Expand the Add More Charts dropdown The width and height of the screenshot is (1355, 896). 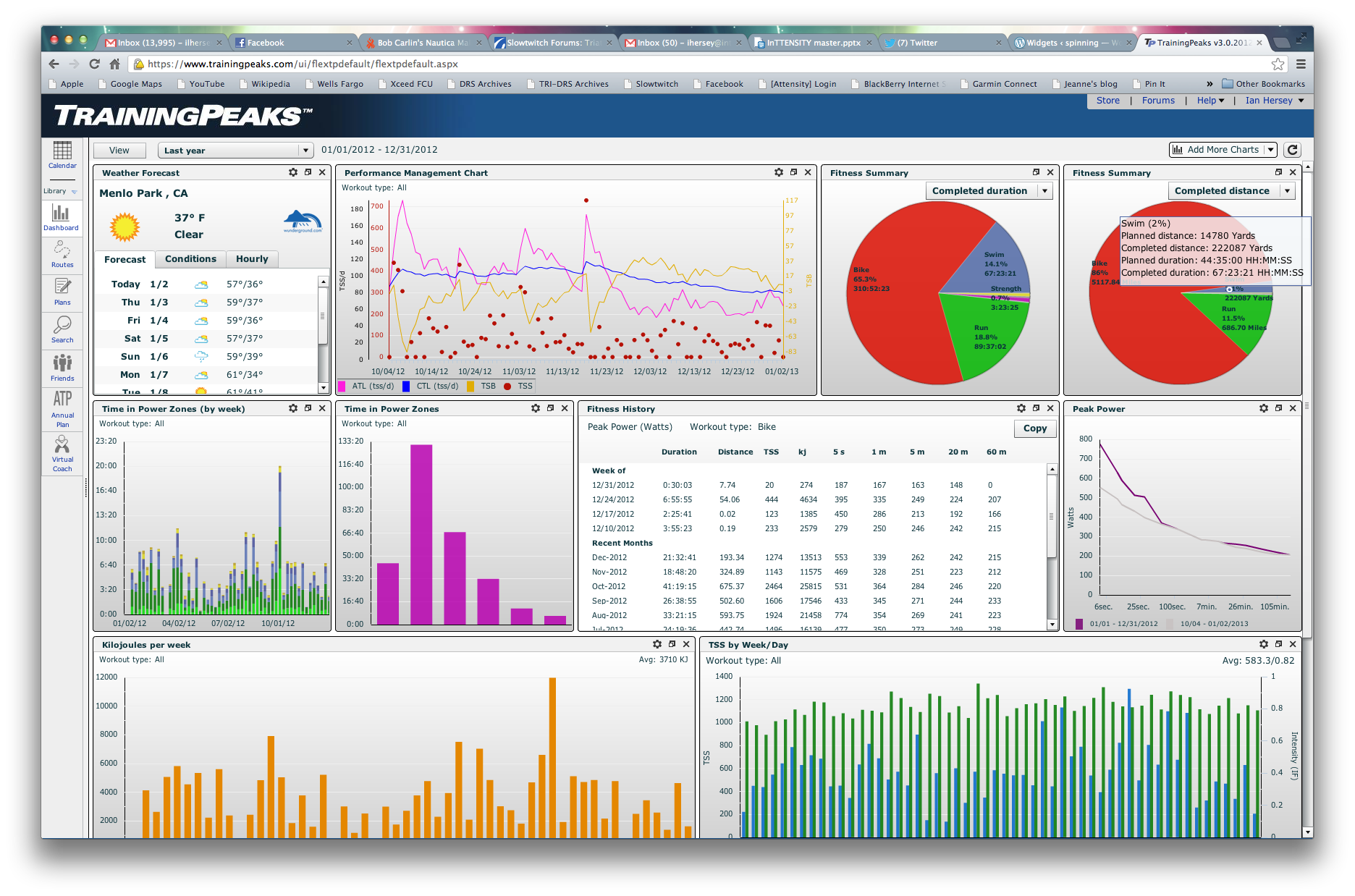click(x=1270, y=150)
